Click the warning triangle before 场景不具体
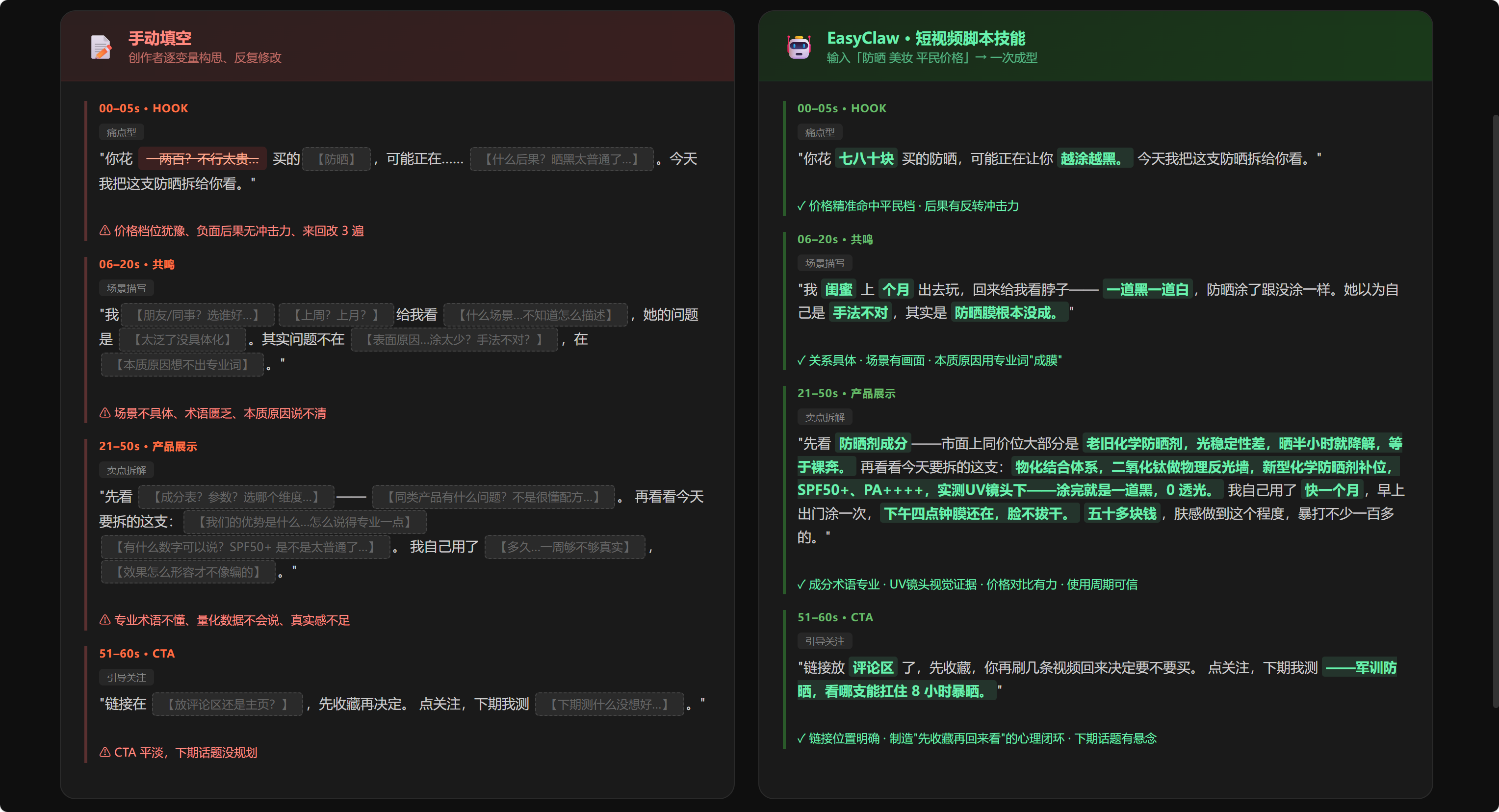 pyautogui.click(x=105, y=413)
